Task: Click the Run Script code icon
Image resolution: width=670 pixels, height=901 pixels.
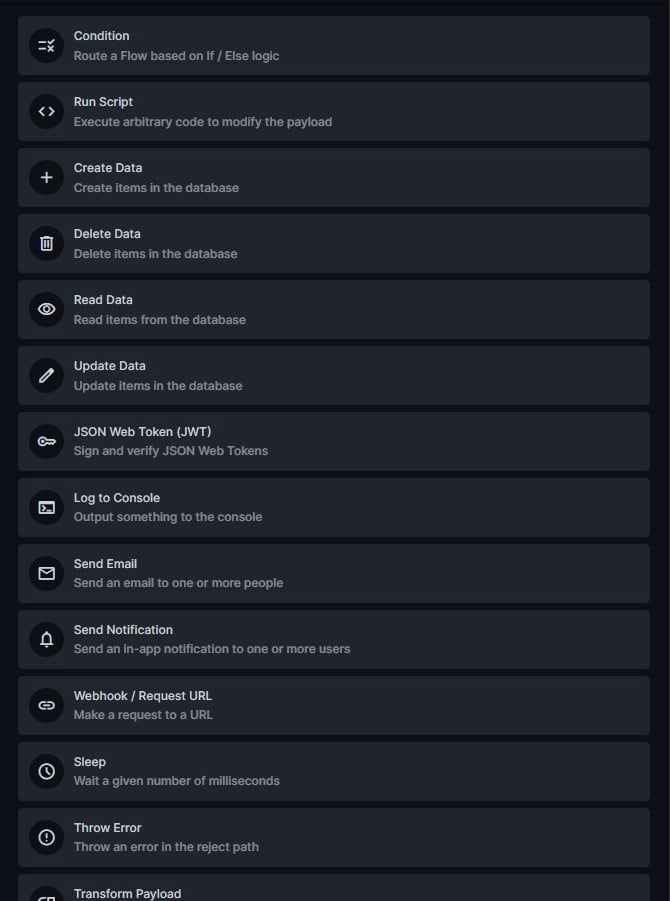Action: pyautogui.click(x=46, y=112)
